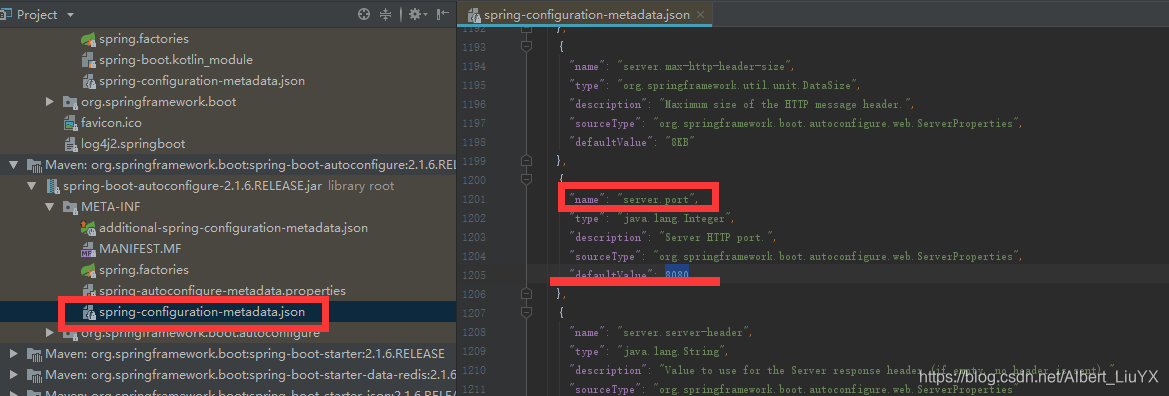This screenshot has width=1169, height=396.
Task: Expand the org.springframework.boot package node
Action: 50,101
